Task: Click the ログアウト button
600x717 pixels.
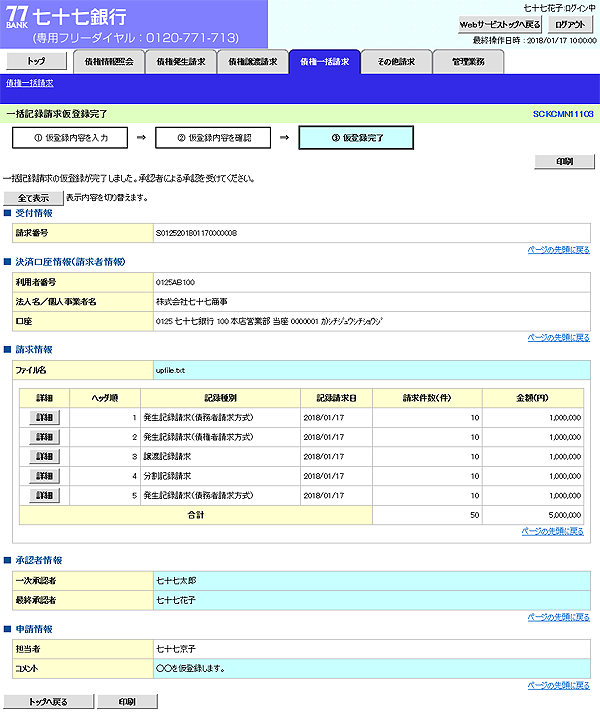Action: tap(570, 25)
